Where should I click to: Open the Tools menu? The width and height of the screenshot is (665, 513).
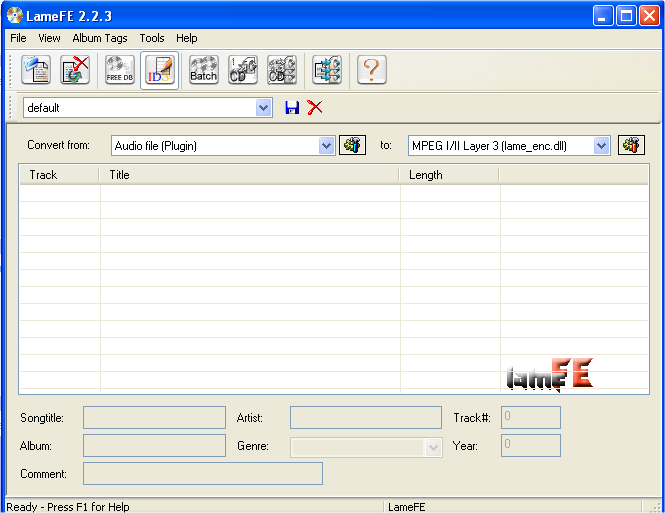coord(152,38)
